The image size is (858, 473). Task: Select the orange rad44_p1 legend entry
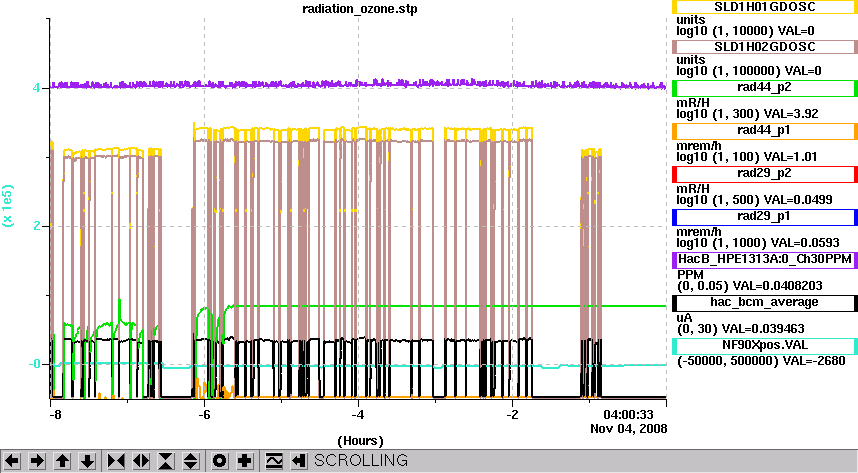pos(764,131)
